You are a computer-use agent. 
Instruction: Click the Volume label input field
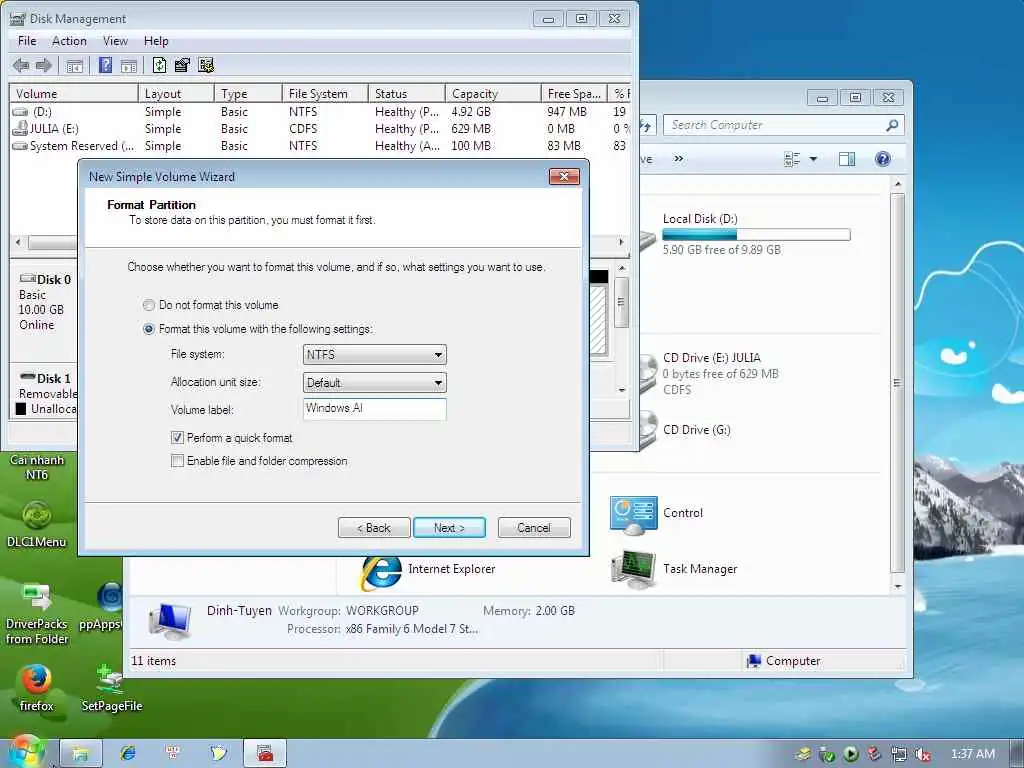pyautogui.click(x=375, y=409)
